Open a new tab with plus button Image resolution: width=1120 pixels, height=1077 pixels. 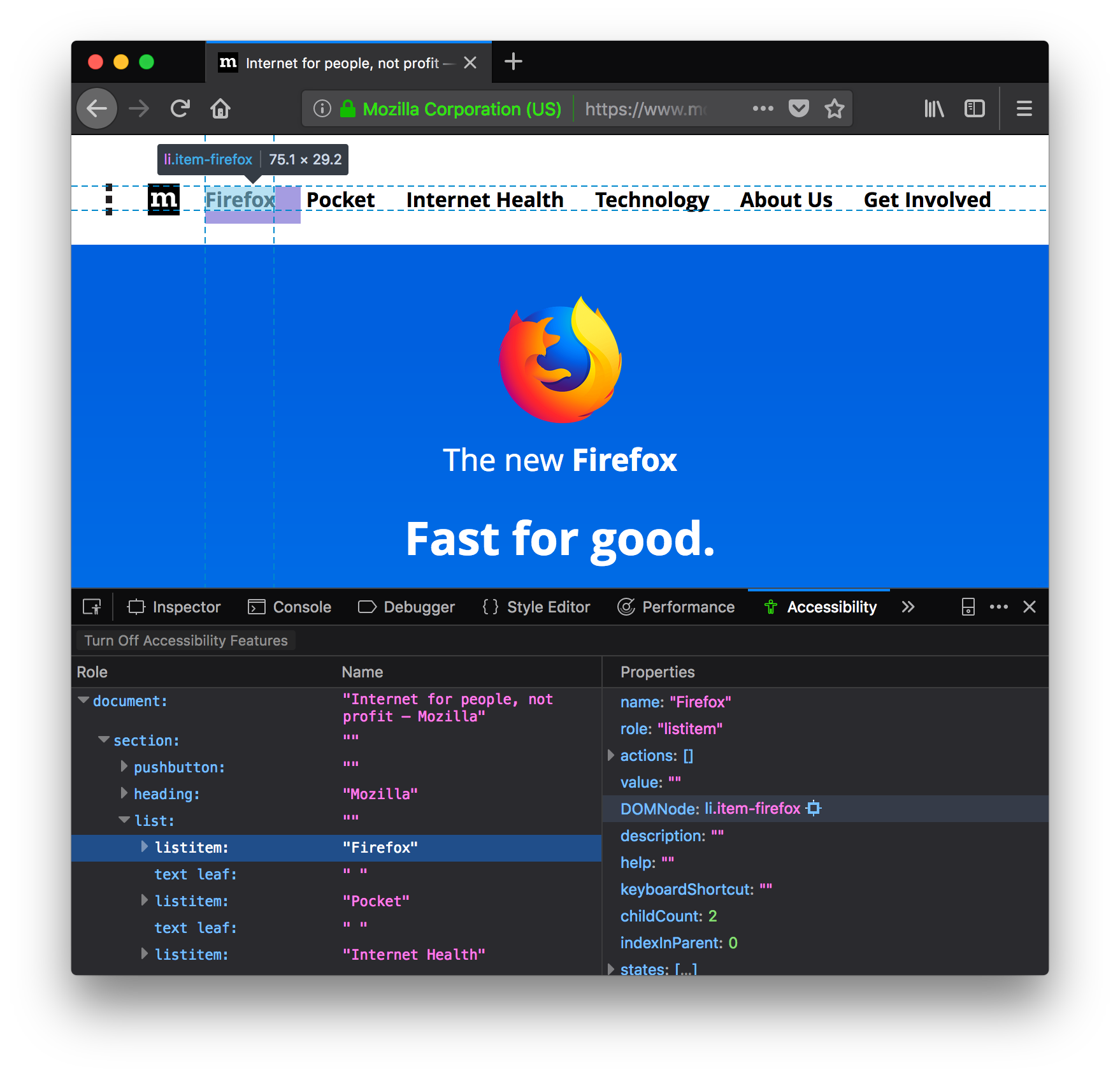[513, 62]
